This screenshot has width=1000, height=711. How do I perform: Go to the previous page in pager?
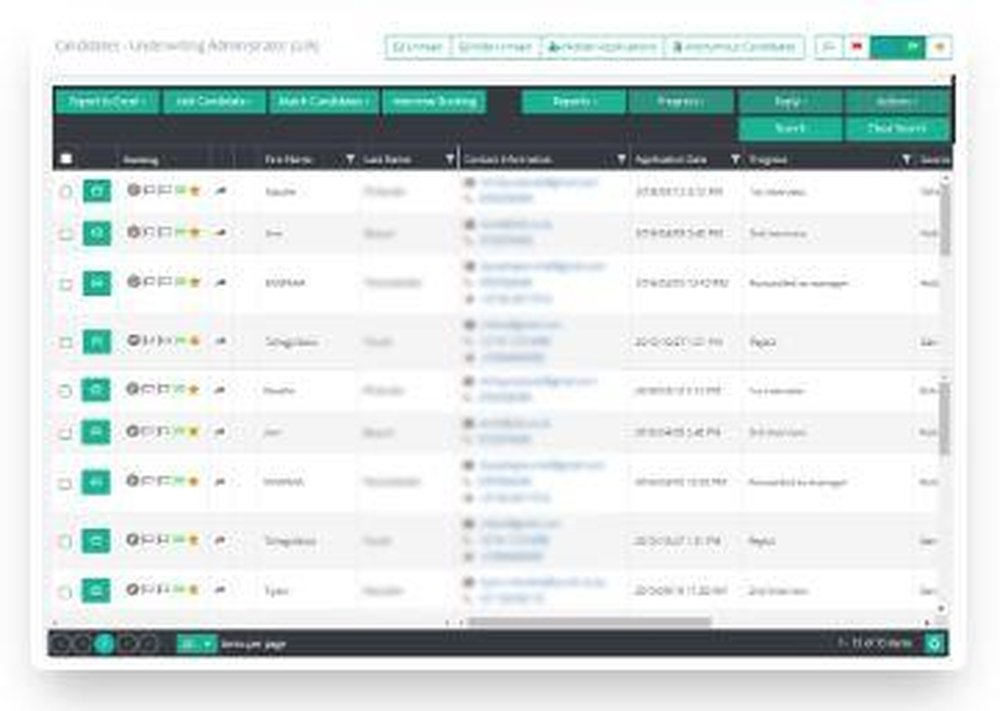82,643
